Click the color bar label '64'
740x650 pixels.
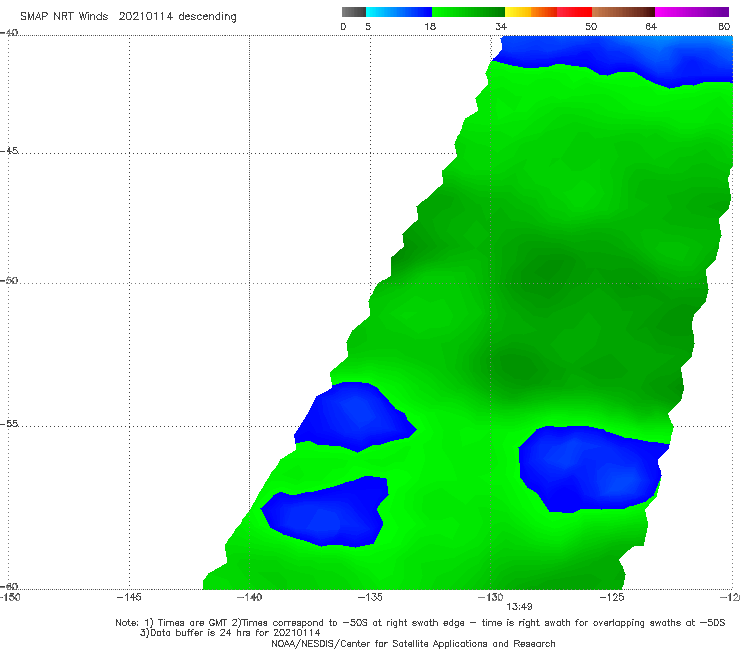[x=651, y=27]
